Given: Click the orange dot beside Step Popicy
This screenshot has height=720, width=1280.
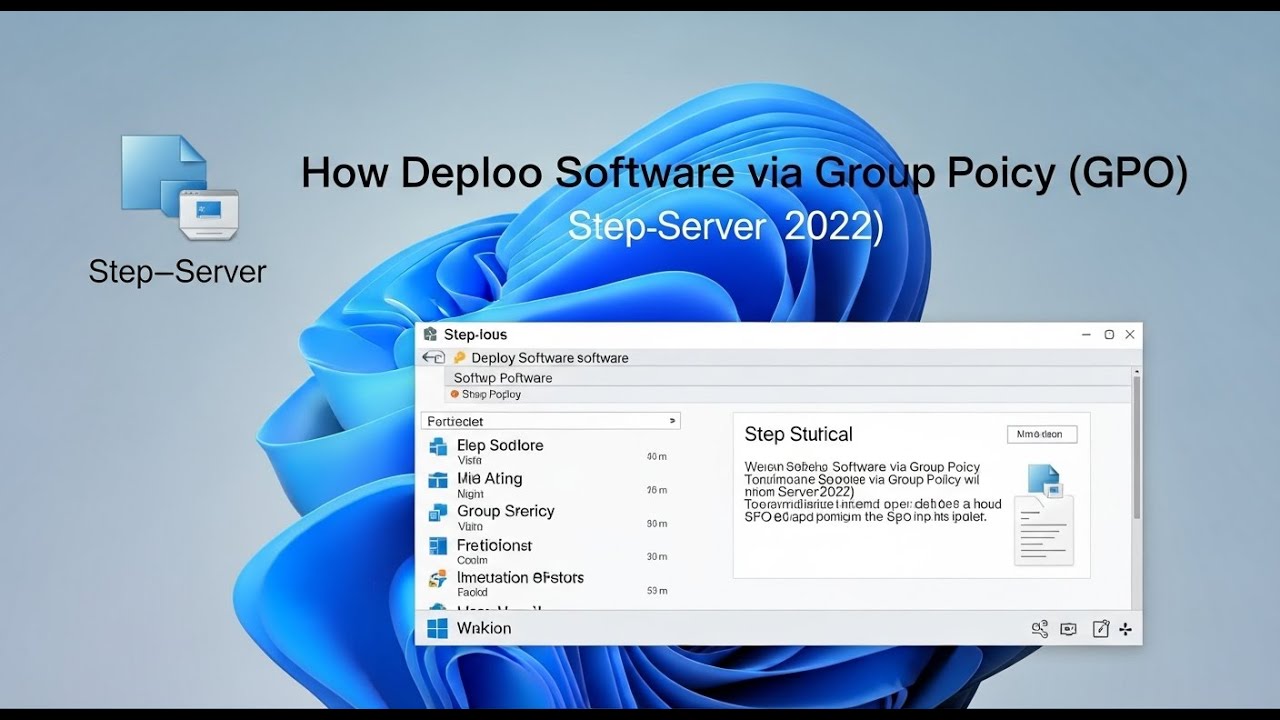Looking at the screenshot, I should pyautogui.click(x=455, y=394).
